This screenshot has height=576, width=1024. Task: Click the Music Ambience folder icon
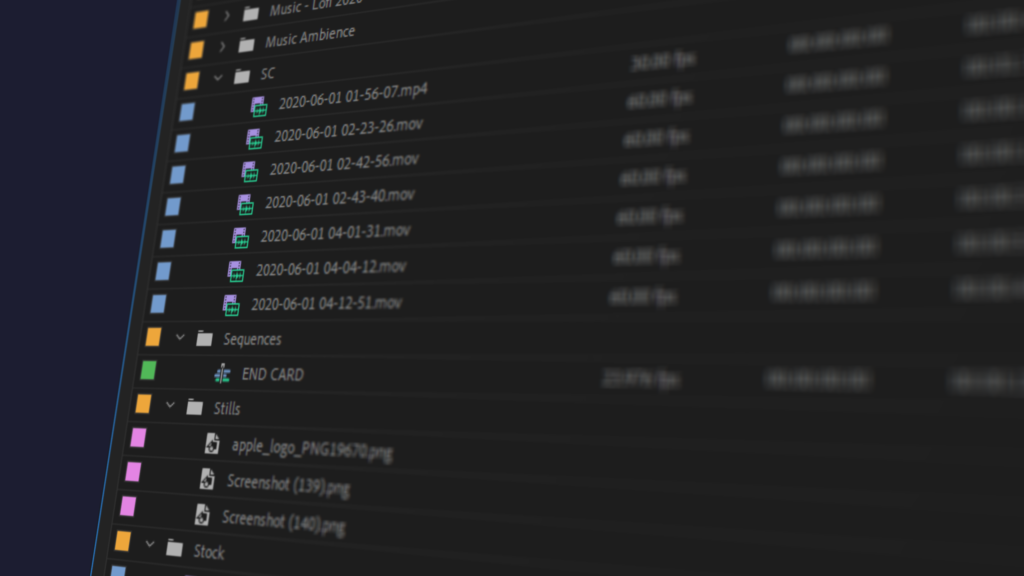246,45
